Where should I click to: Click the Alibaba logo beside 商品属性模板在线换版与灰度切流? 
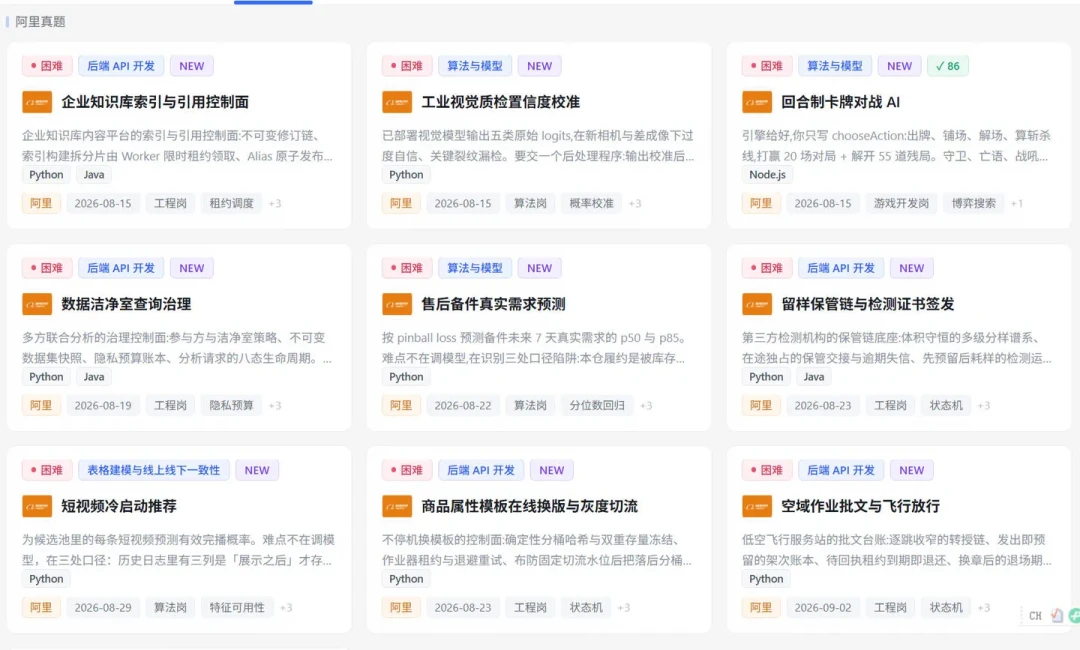[x=397, y=506]
